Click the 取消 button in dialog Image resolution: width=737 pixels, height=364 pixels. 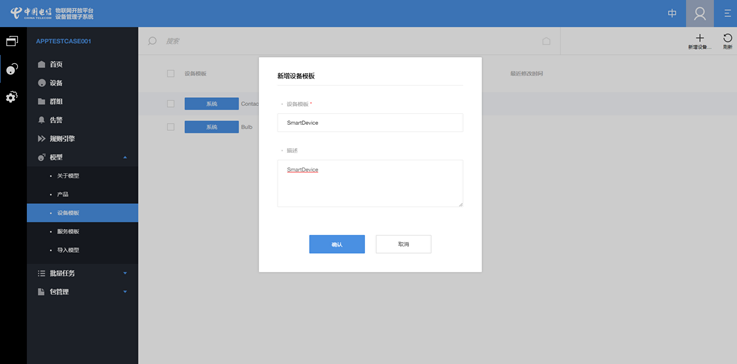coord(403,244)
